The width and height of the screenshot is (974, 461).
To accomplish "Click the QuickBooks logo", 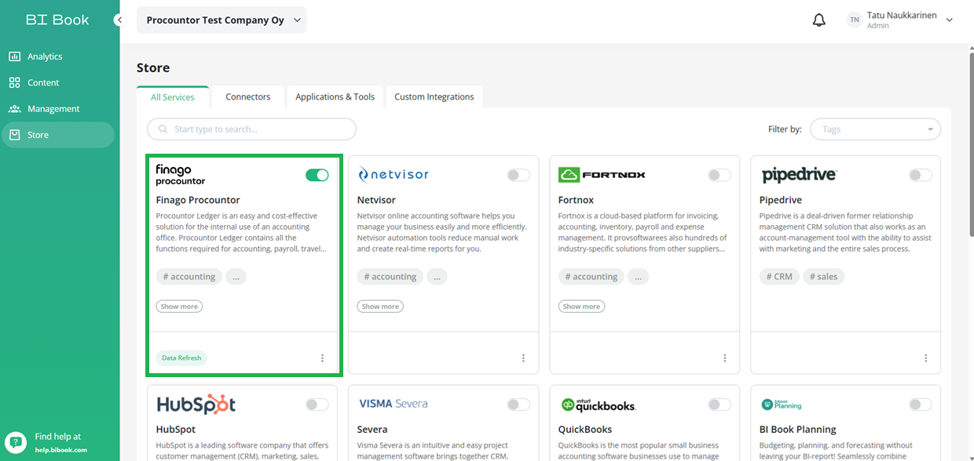I will pyautogui.click(x=597, y=404).
